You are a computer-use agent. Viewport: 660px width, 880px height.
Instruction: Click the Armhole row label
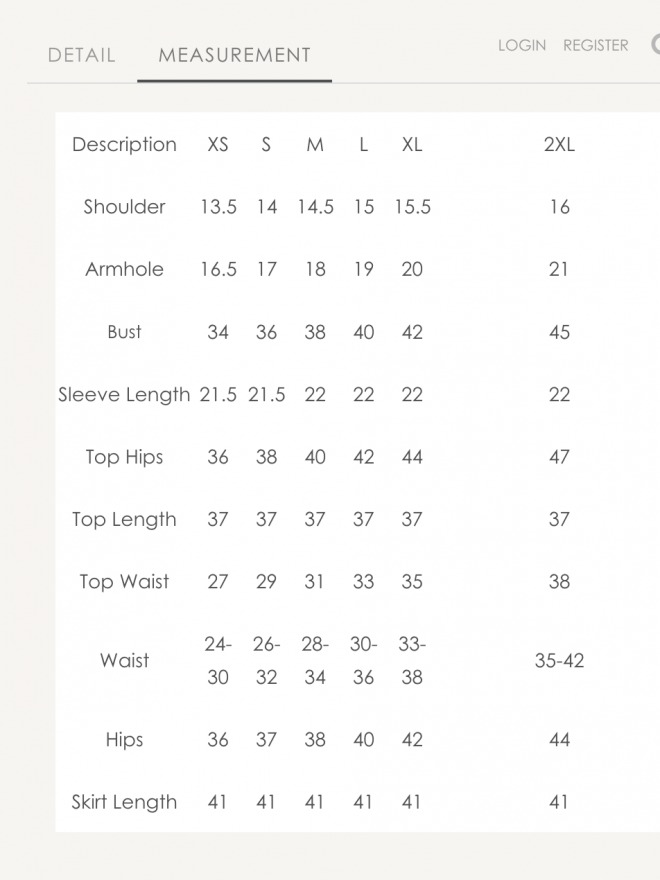124,269
